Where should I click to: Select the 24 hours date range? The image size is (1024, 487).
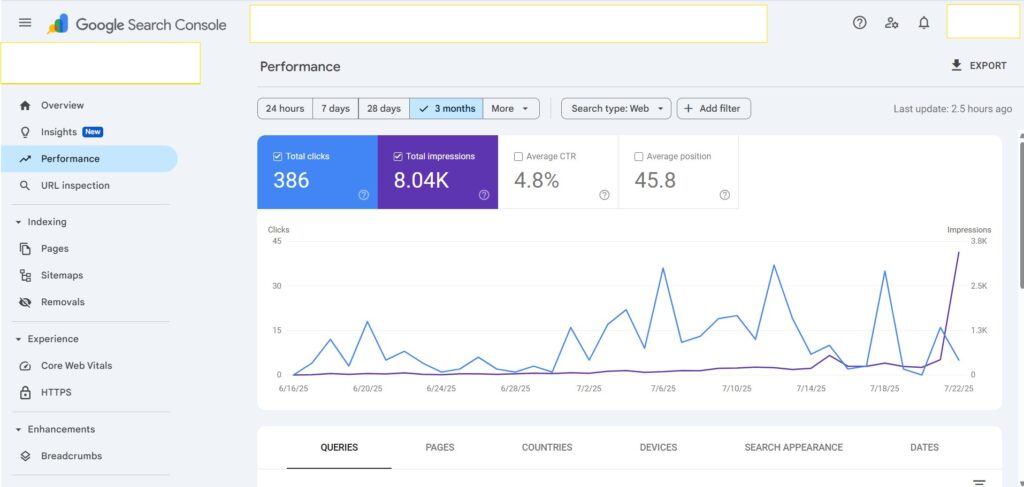click(x=285, y=108)
